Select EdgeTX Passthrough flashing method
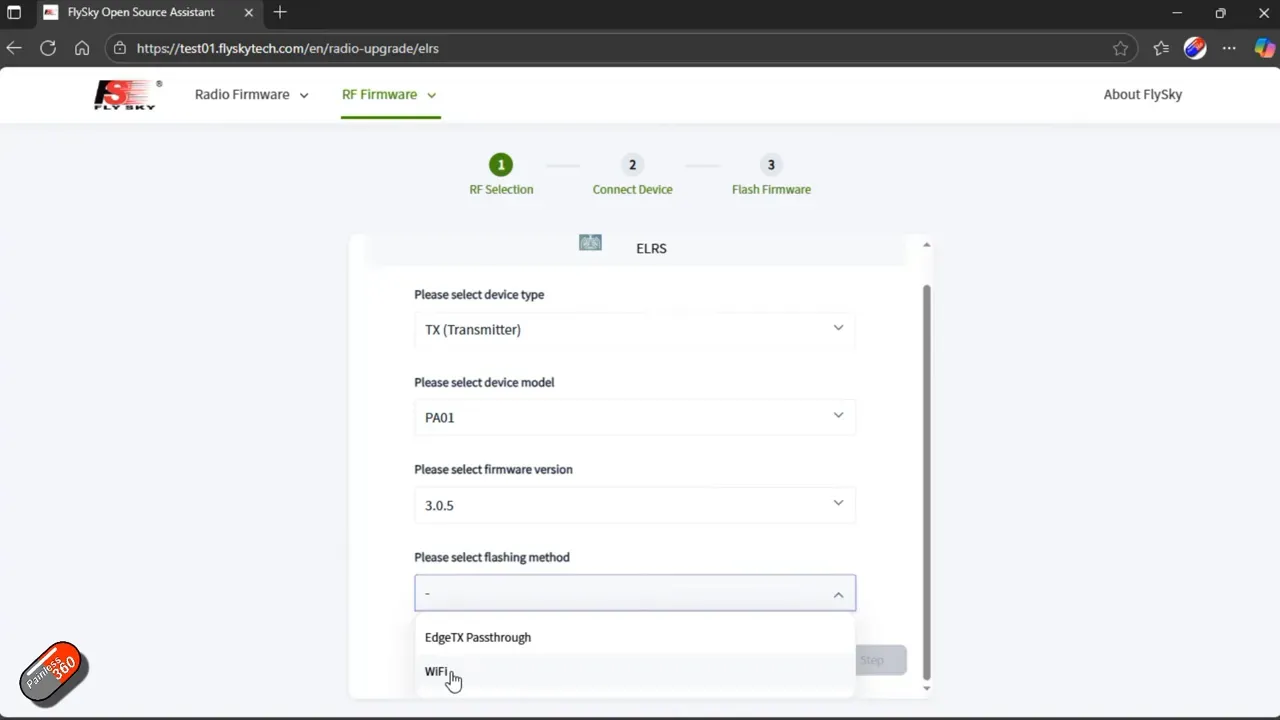The width and height of the screenshot is (1280, 720). pyautogui.click(x=478, y=637)
